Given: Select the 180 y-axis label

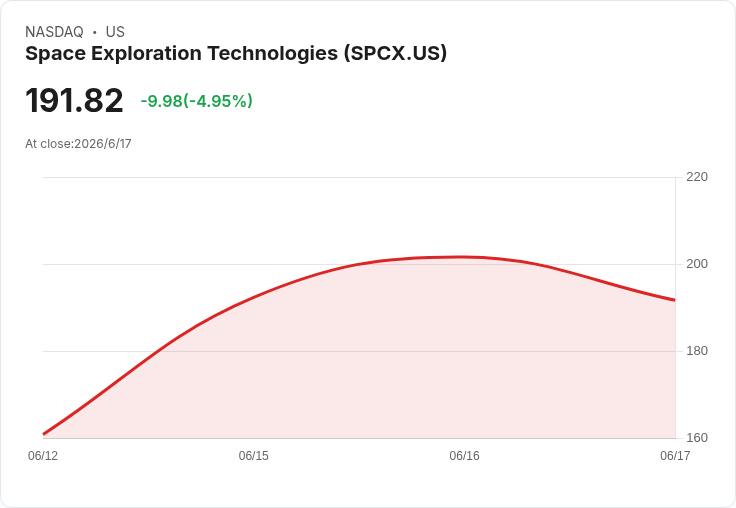Looking at the screenshot, I should (697, 351).
